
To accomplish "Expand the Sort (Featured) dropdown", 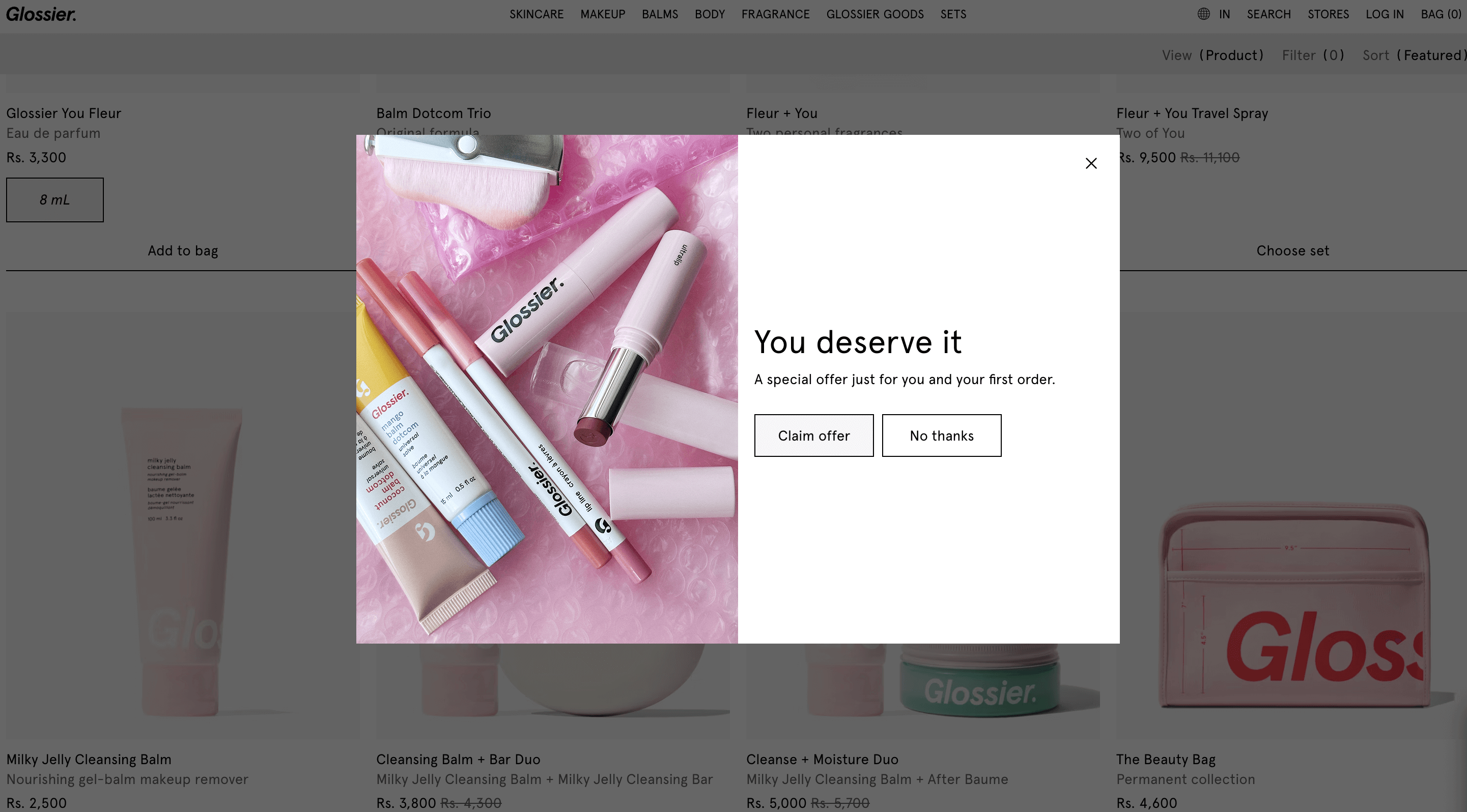I will coord(1414,55).
